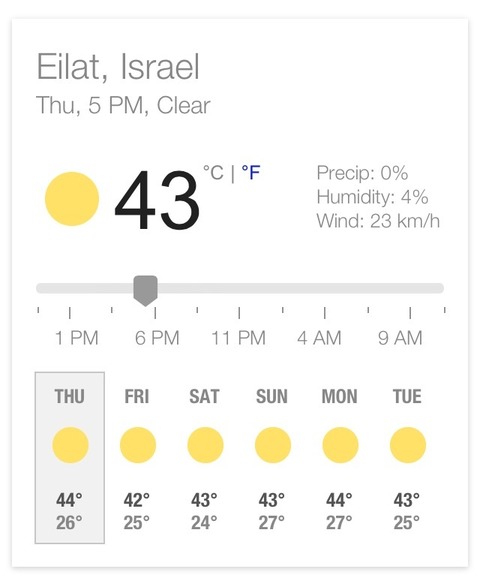Click Sunday's sun forecast icon
This screenshot has width=480, height=578.
273,445
